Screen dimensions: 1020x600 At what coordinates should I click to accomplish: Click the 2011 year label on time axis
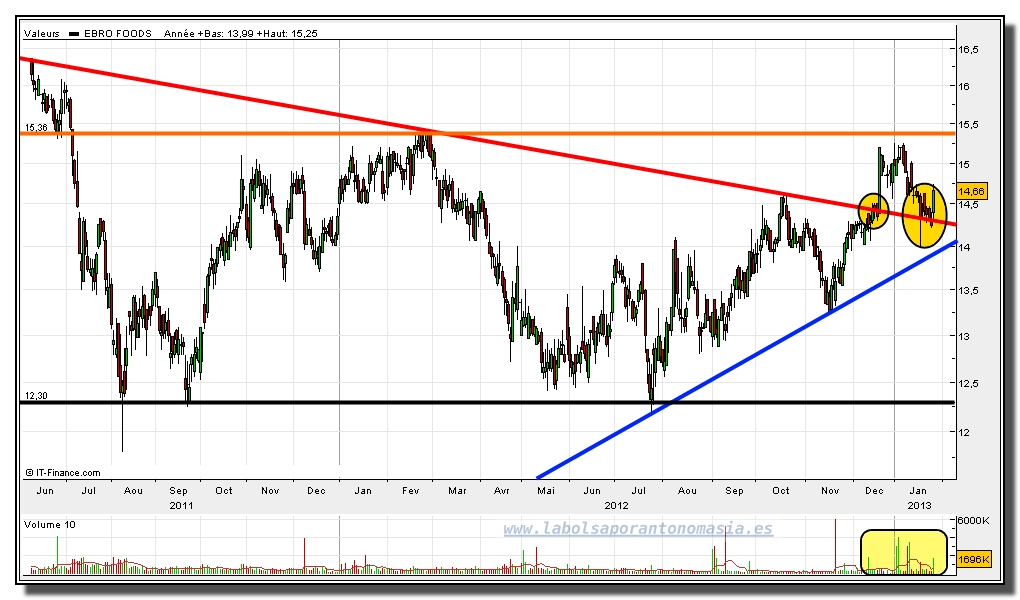point(181,505)
